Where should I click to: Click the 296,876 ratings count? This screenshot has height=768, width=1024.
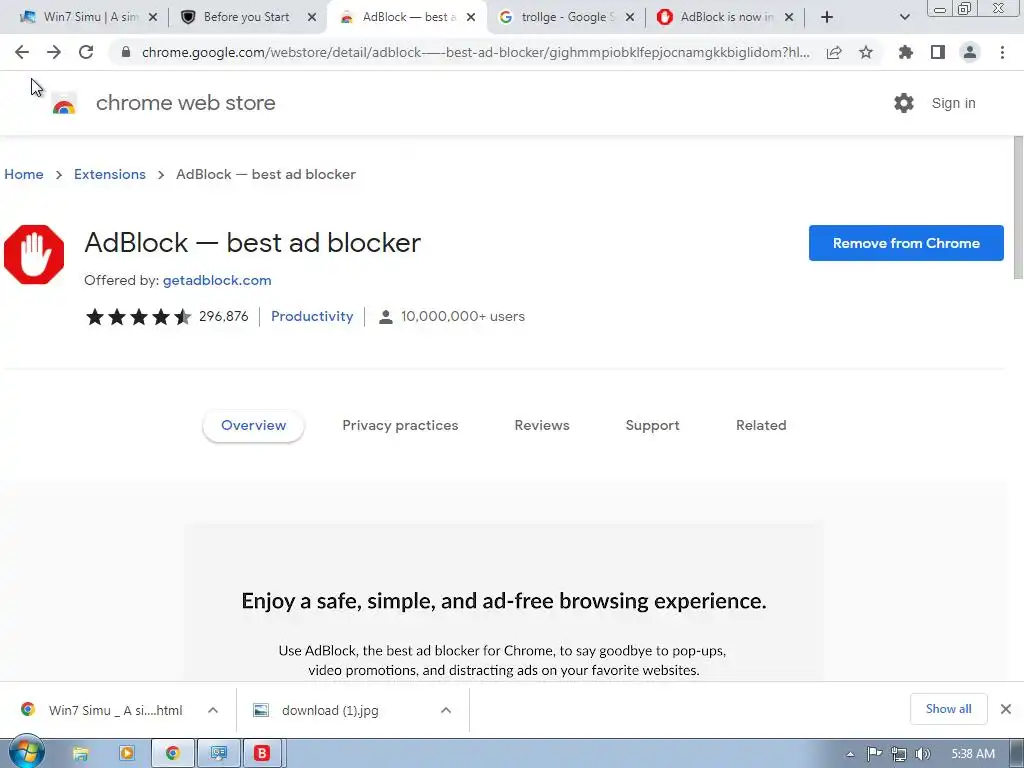tap(223, 316)
